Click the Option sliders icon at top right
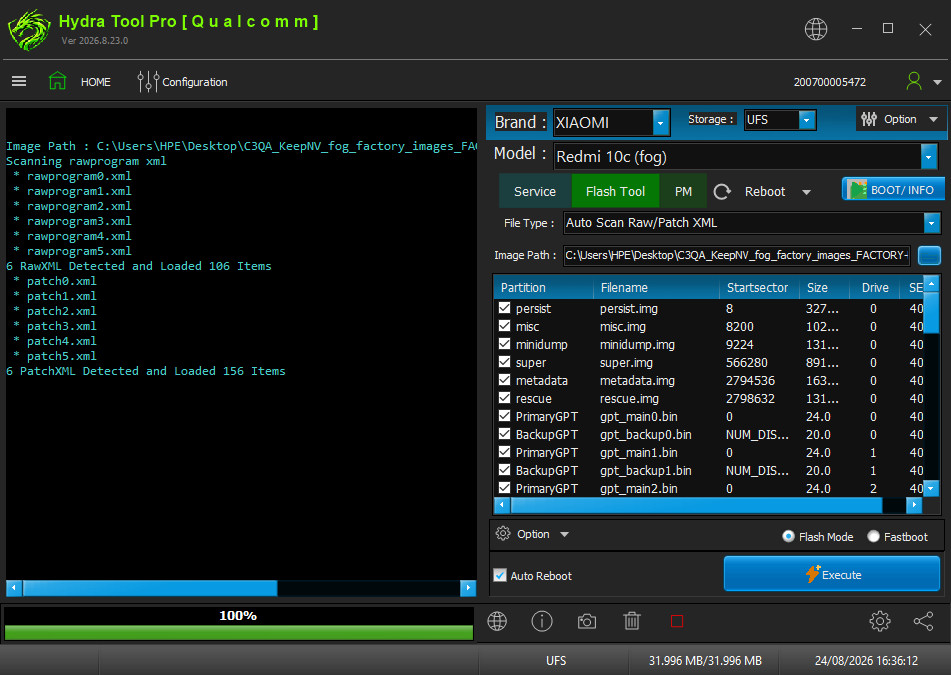The height and width of the screenshot is (675, 951). pos(869,119)
